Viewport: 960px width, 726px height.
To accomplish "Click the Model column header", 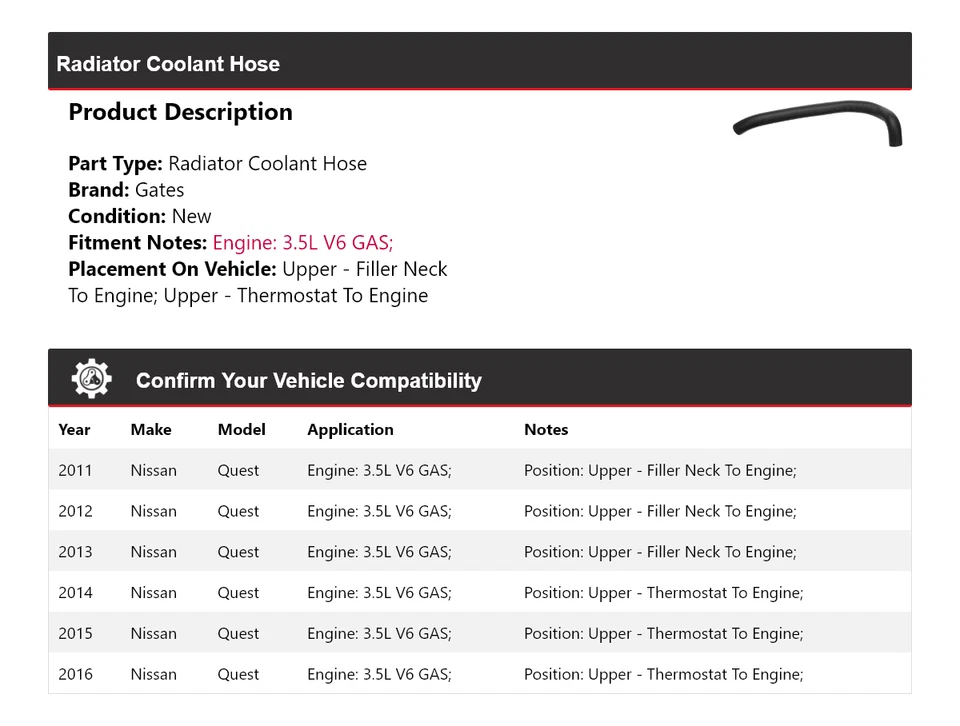I will tap(242, 430).
